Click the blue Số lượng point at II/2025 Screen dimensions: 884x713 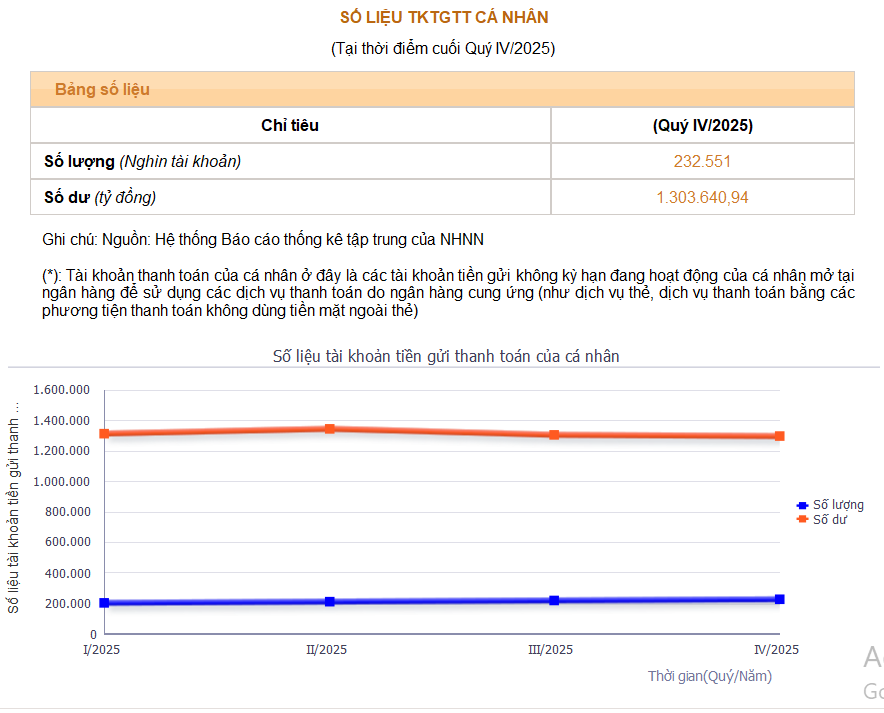[329, 602]
